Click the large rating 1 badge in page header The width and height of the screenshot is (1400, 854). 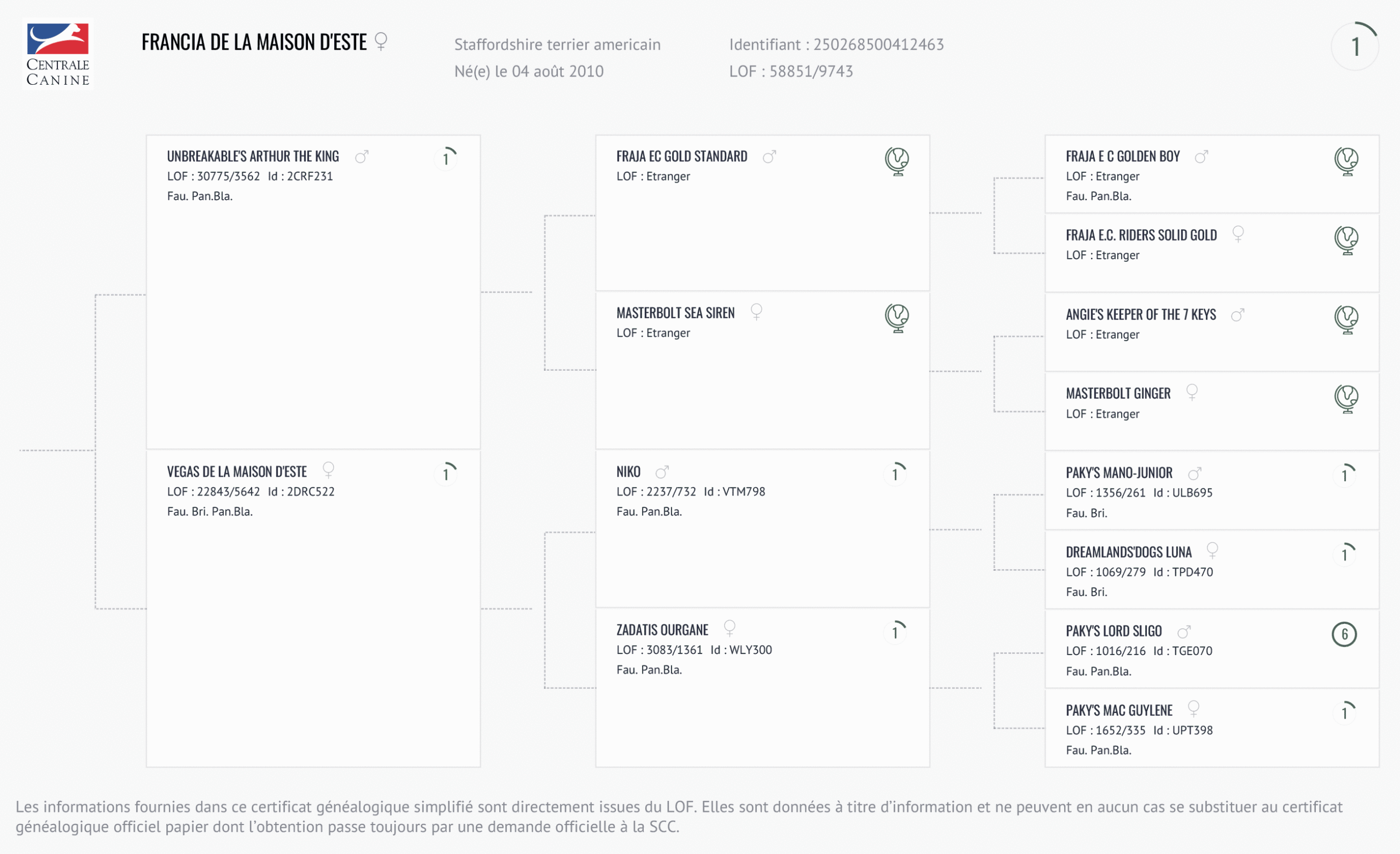point(1355,46)
